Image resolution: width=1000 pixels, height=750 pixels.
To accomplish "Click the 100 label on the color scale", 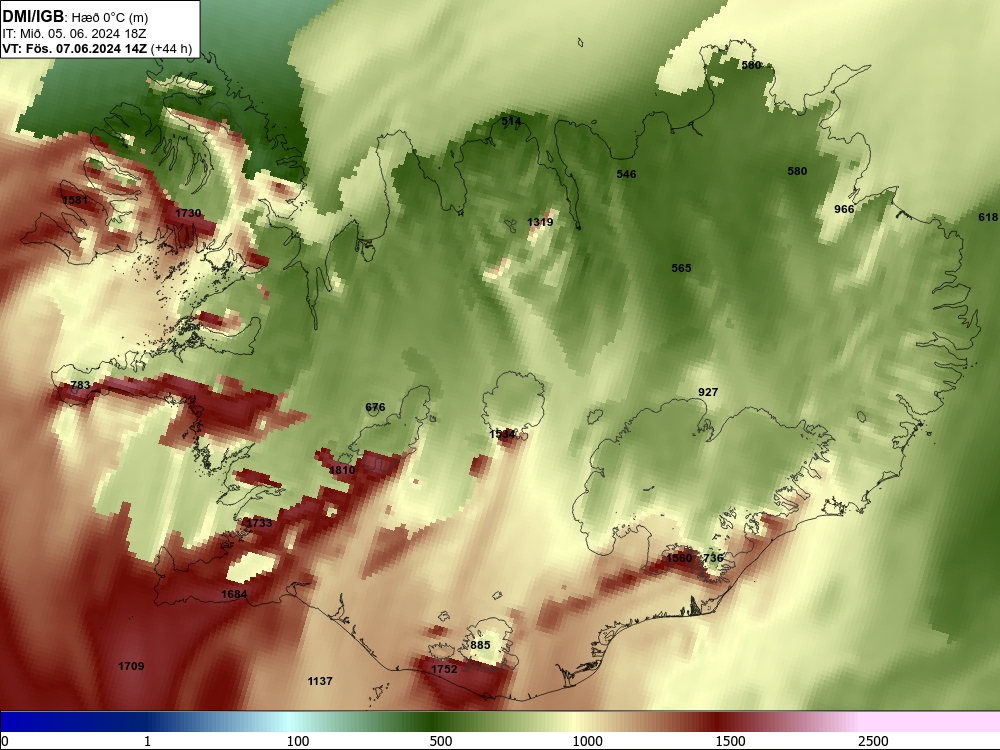I will pos(298,741).
